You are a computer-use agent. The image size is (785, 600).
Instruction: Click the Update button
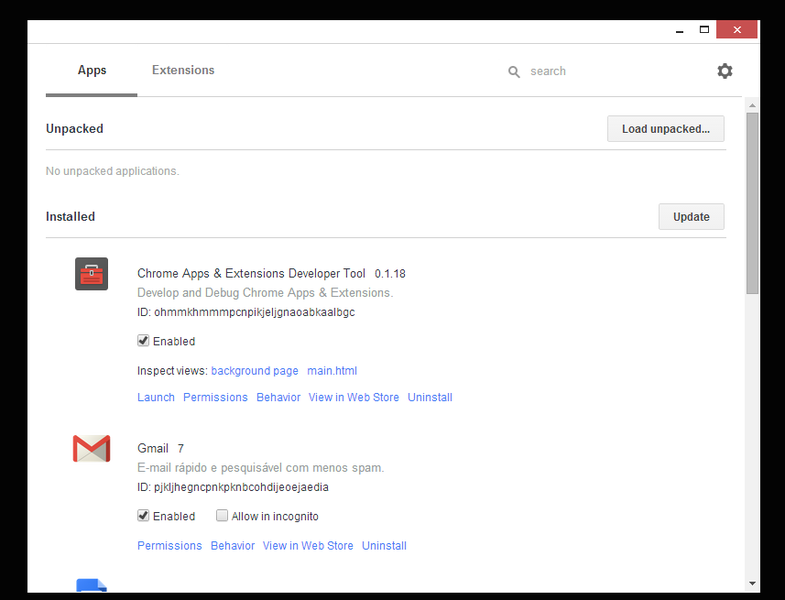(x=691, y=217)
